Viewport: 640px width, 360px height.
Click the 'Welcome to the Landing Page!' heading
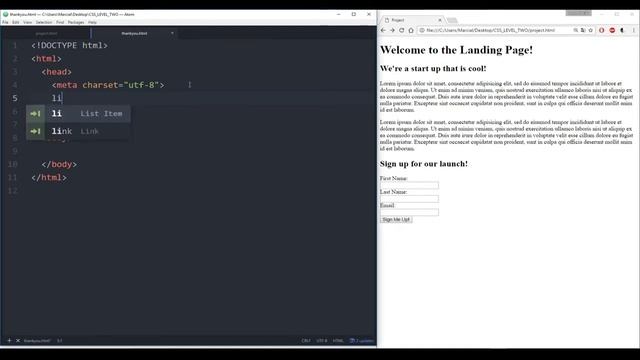point(456,50)
